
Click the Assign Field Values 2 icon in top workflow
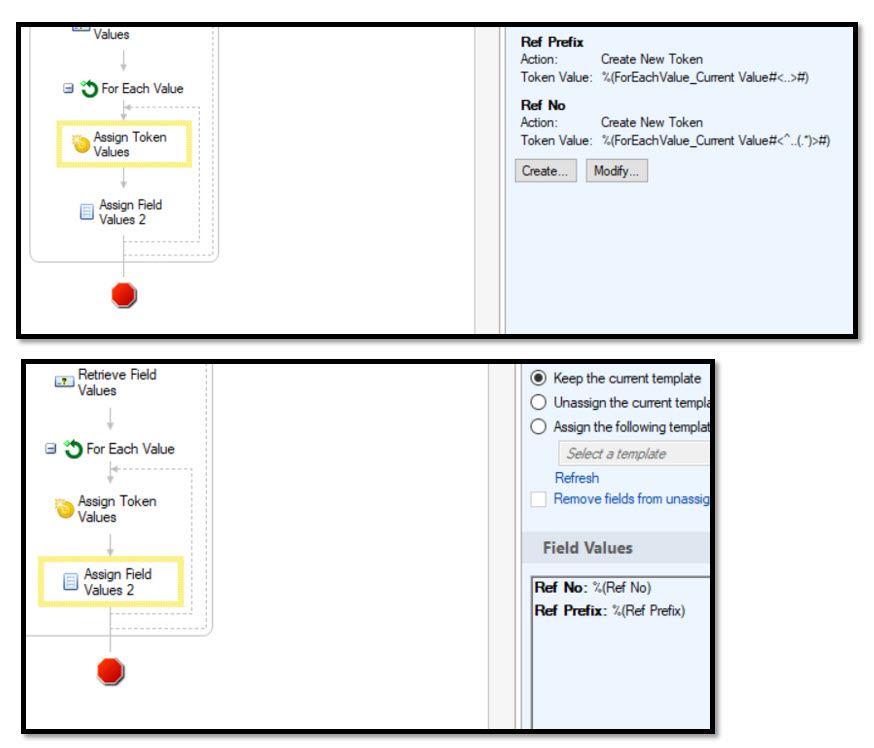86,212
